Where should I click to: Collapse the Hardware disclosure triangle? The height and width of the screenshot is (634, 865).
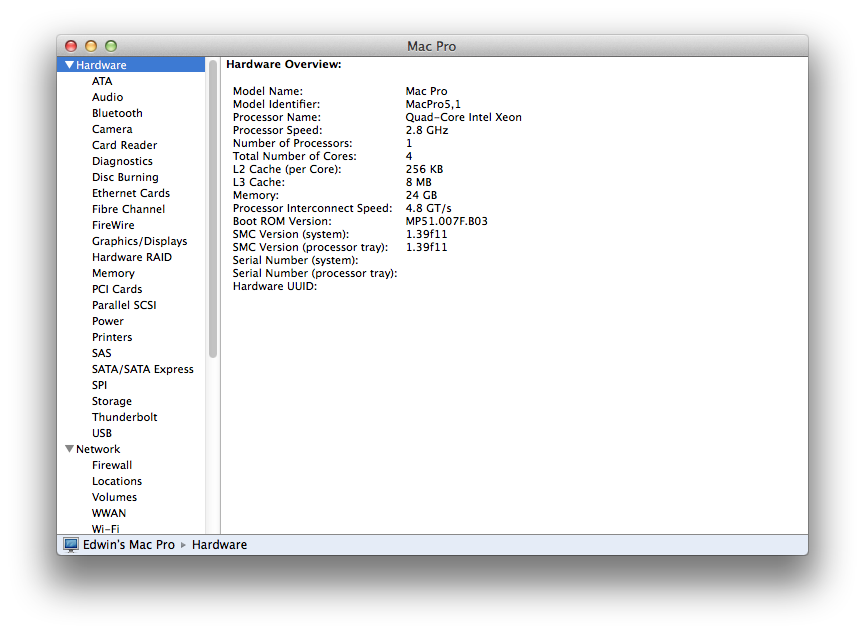tap(69, 65)
